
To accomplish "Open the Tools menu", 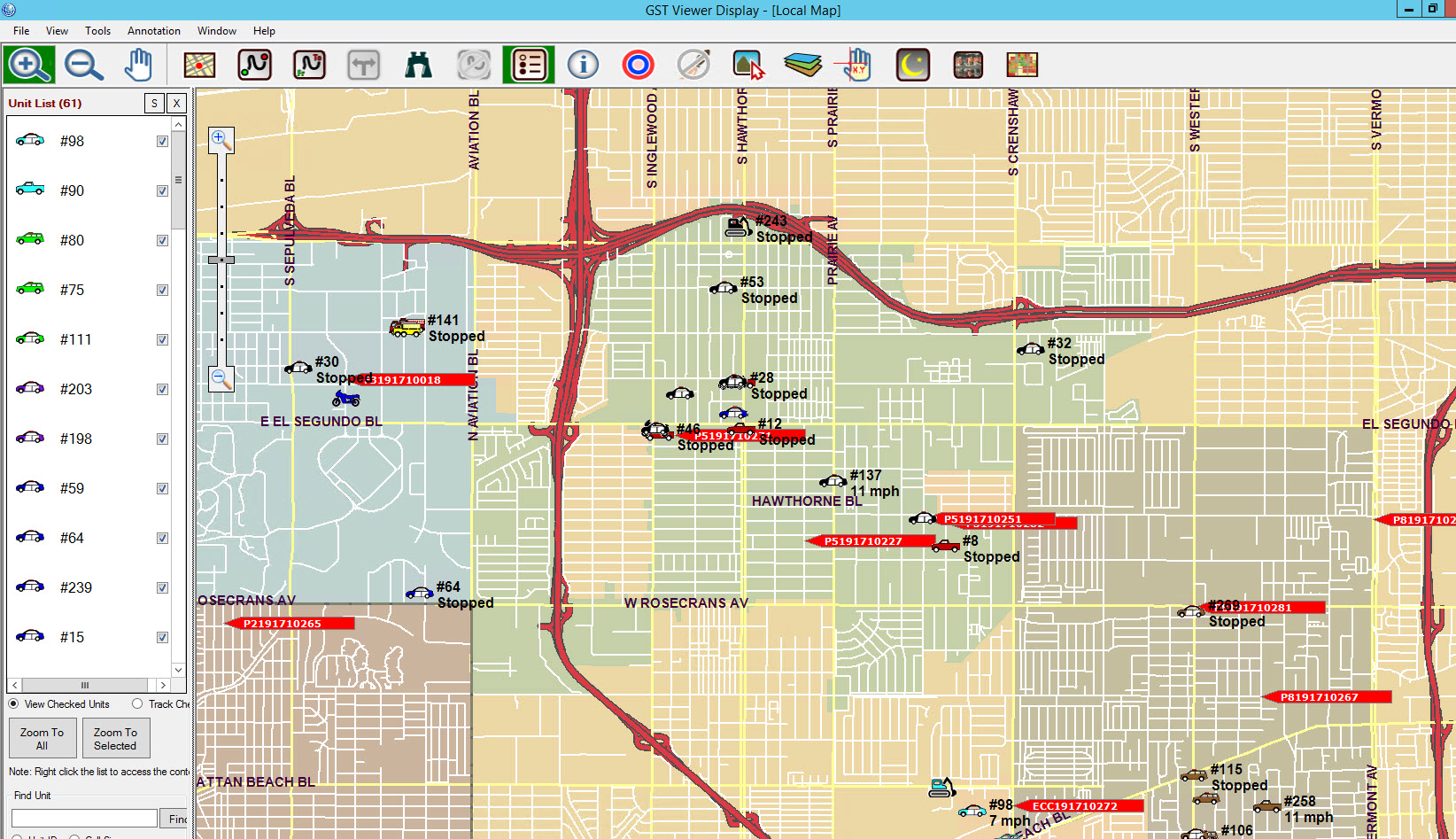I will click(x=97, y=31).
